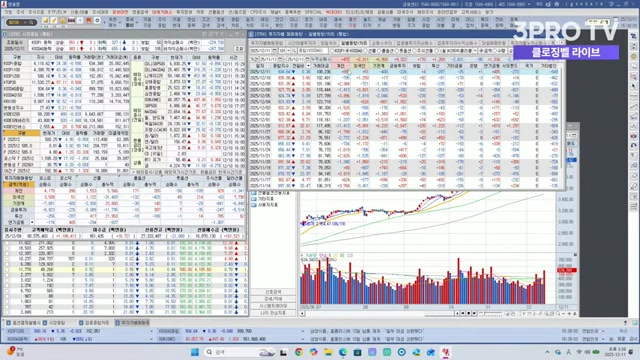Click the red DNS icon in toolbar
The height and width of the screenshot is (360, 640).
click(71, 21)
